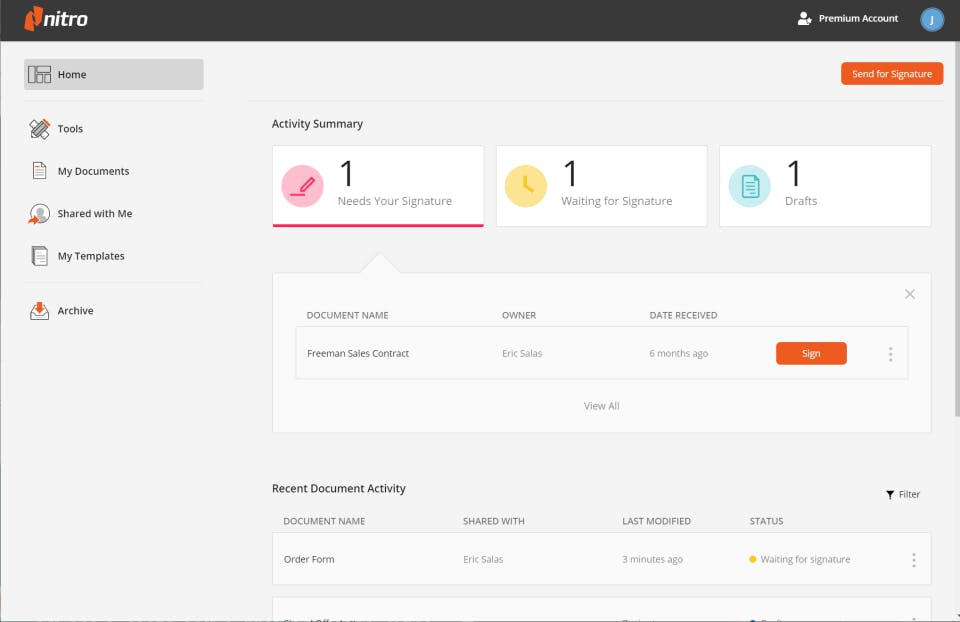Screen dimensions: 960x622
Task: Open the Filter dropdown for recent activity
Action: click(901, 494)
